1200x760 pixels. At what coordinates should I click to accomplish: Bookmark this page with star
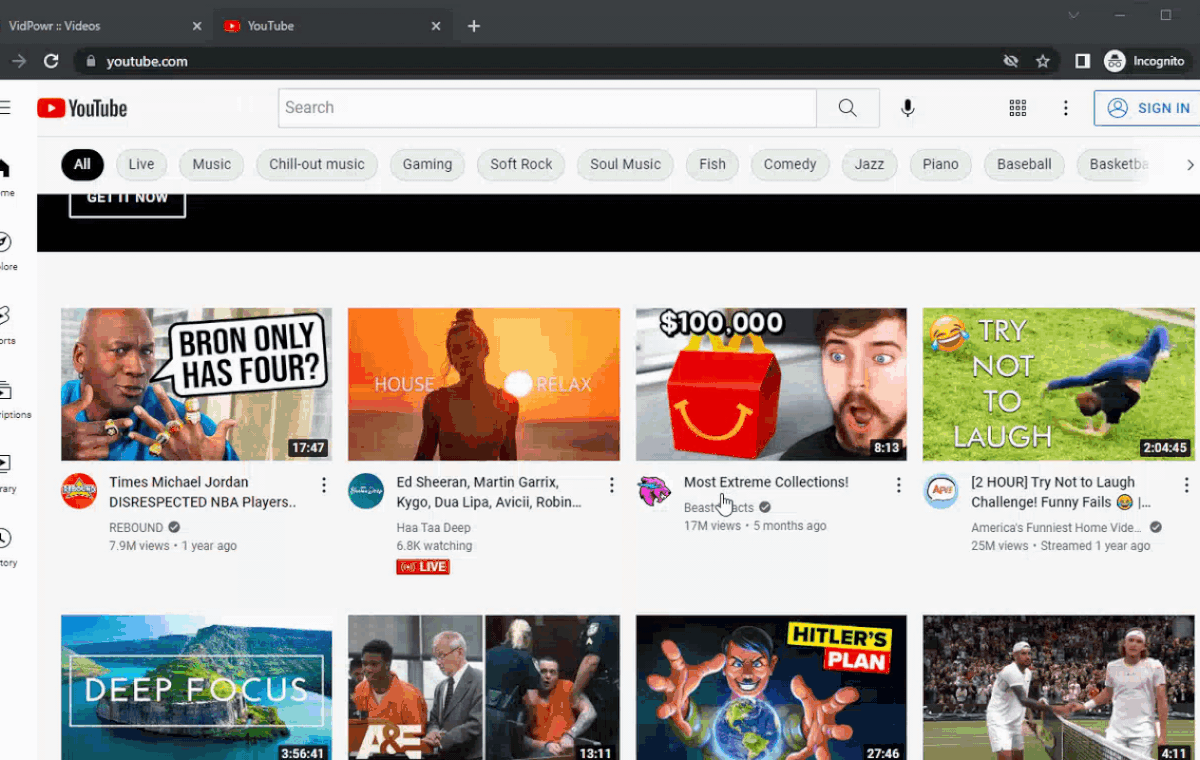point(1043,61)
